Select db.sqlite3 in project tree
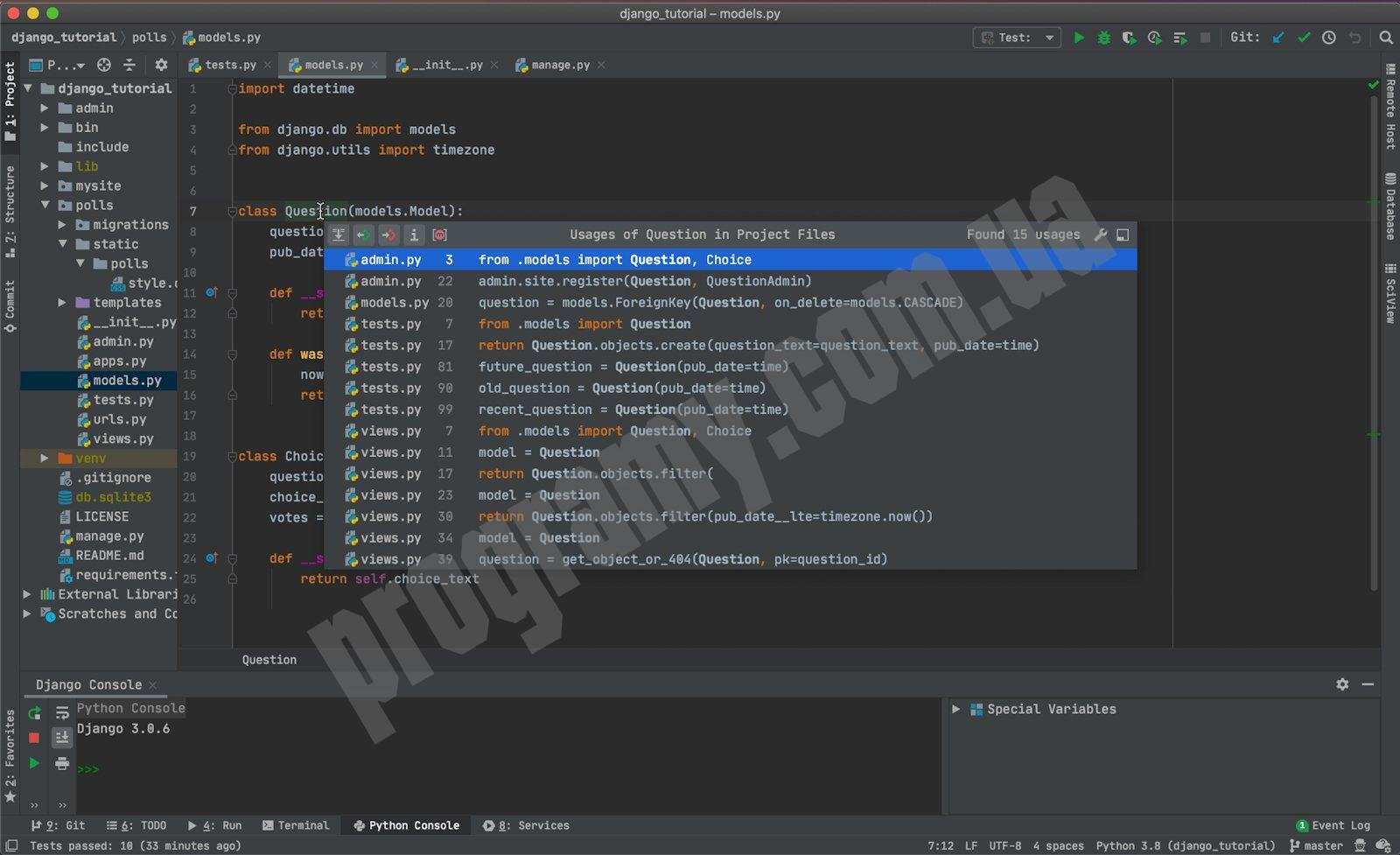 pos(104,497)
